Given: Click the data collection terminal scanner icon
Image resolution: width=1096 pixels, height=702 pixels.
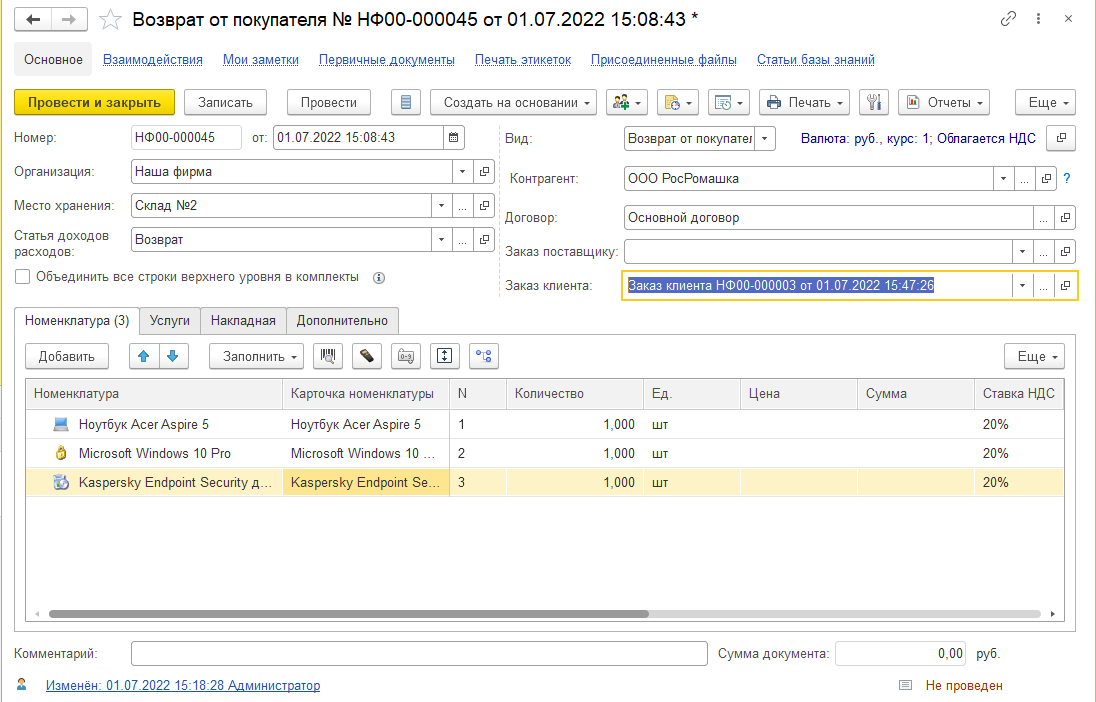Looking at the screenshot, I should pyautogui.click(x=368, y=356).
